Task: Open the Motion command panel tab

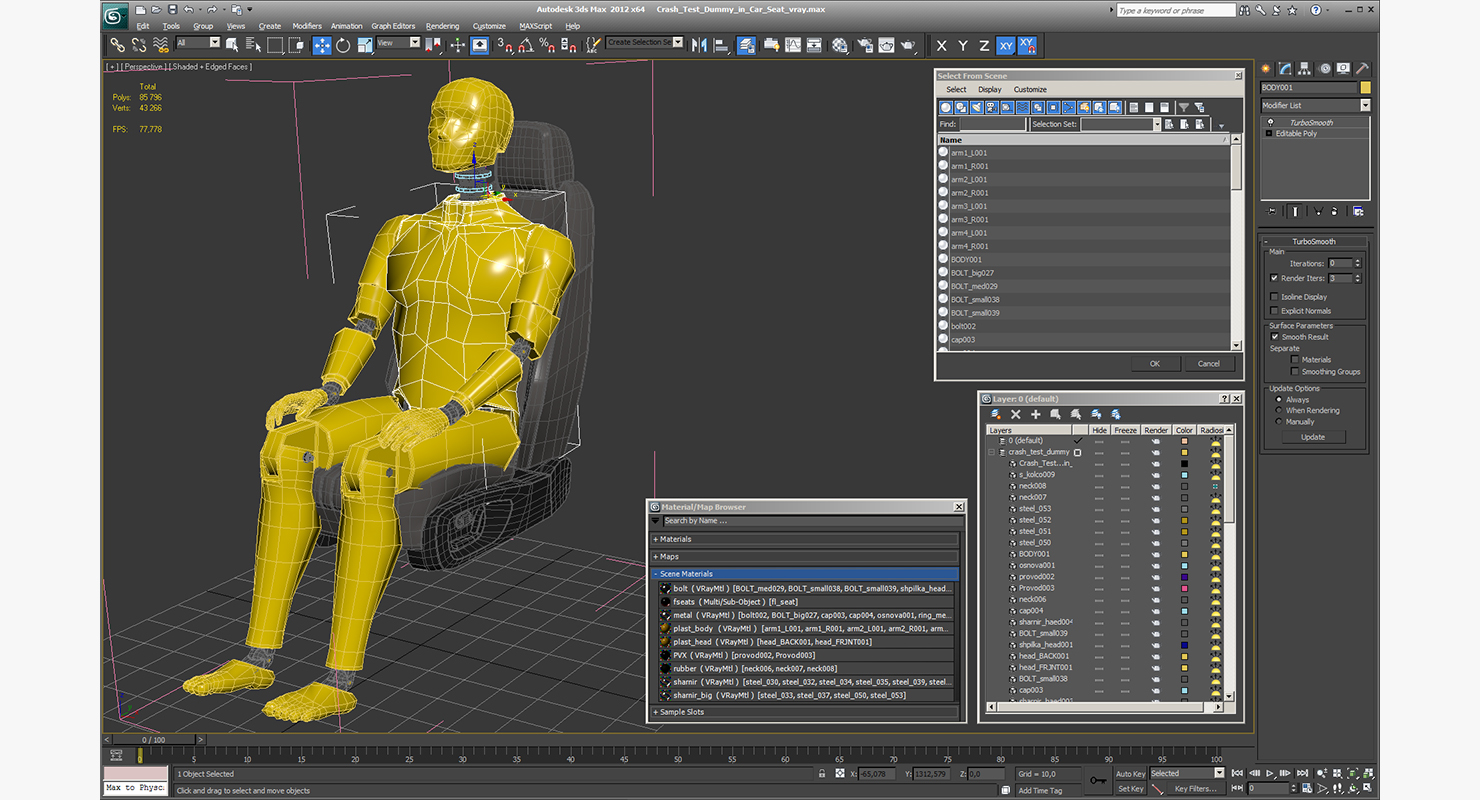Action: pyautogui.click(x=1325, y=69)
